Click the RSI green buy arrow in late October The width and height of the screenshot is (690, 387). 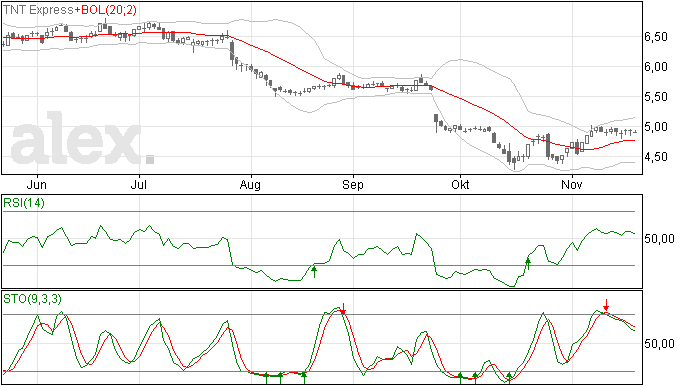(528, 264)
